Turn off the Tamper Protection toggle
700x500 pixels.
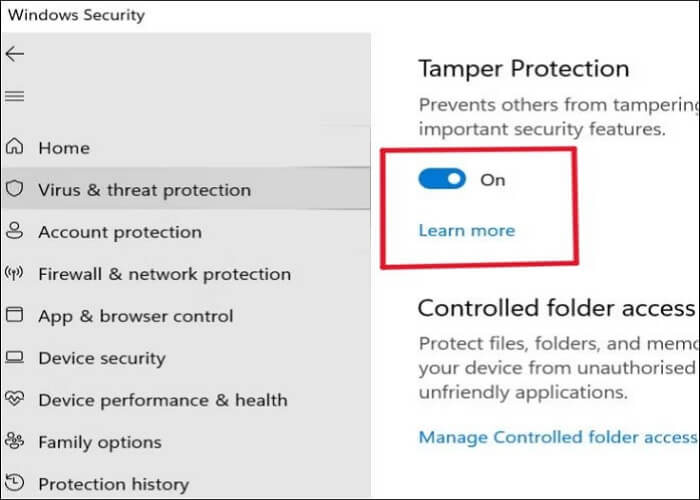(x=442, y=179)
